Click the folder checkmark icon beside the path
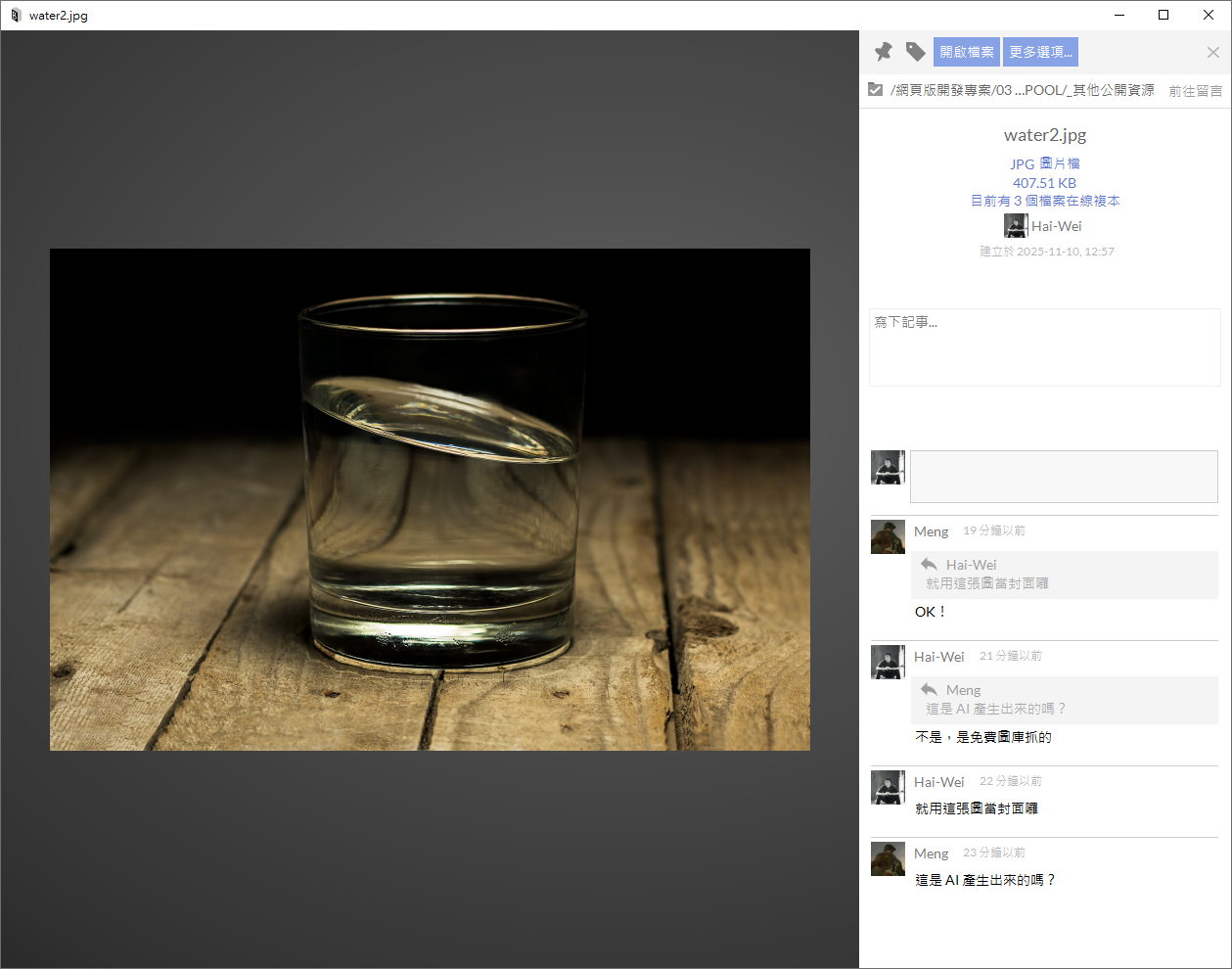Screen dimensions: 1232x969 tap(876, 90)
